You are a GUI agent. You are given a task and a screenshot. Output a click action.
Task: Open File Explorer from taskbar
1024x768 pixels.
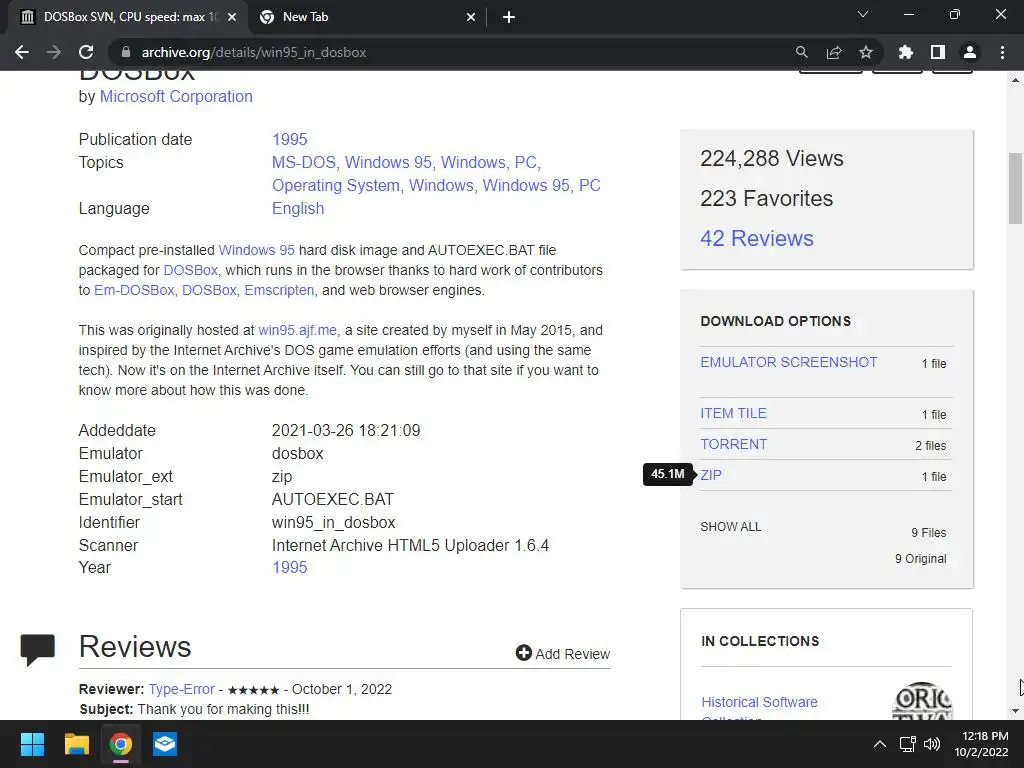(76, 744)
